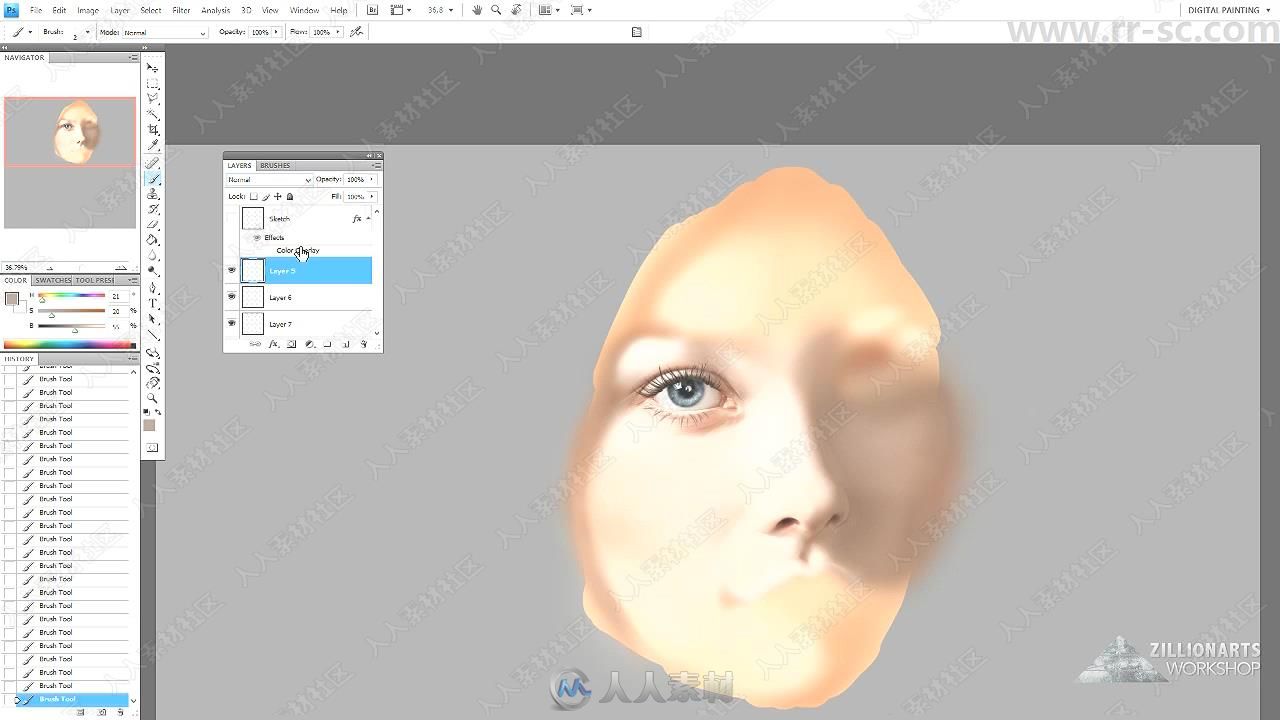Hide Layer 7 with eye icon

(x=232, y=323)
